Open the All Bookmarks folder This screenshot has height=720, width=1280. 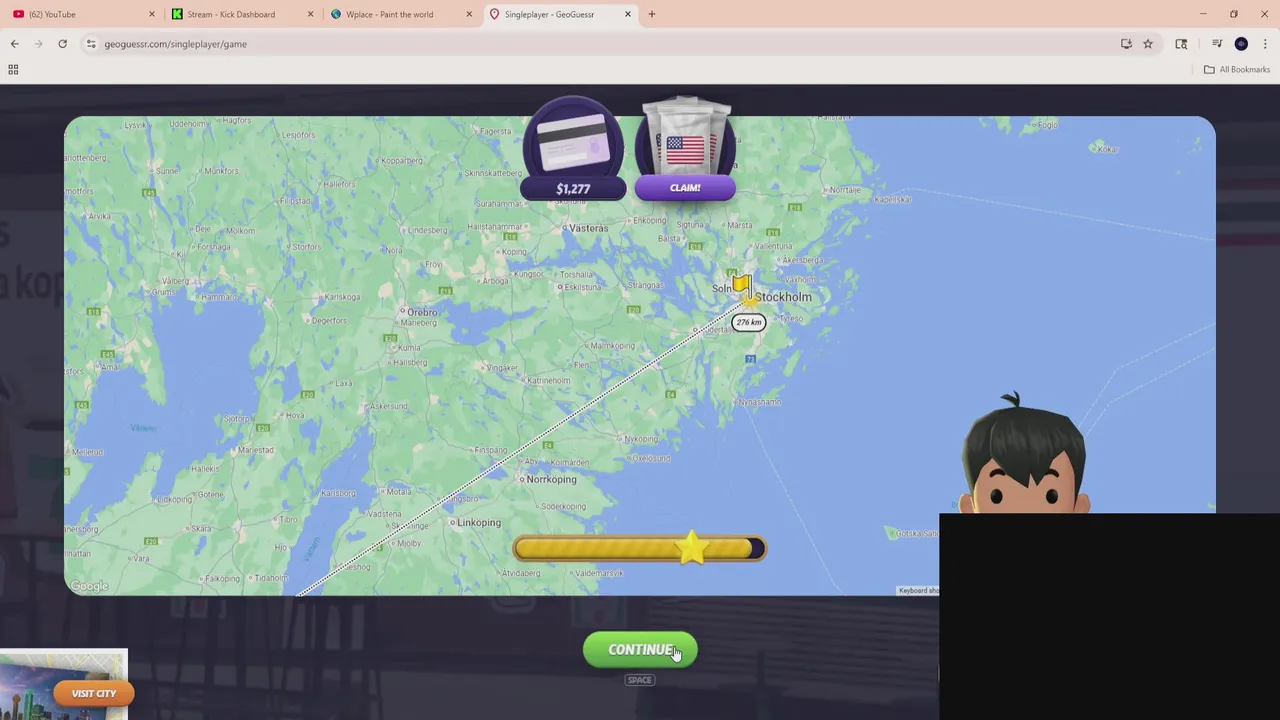click(1237, 69)
